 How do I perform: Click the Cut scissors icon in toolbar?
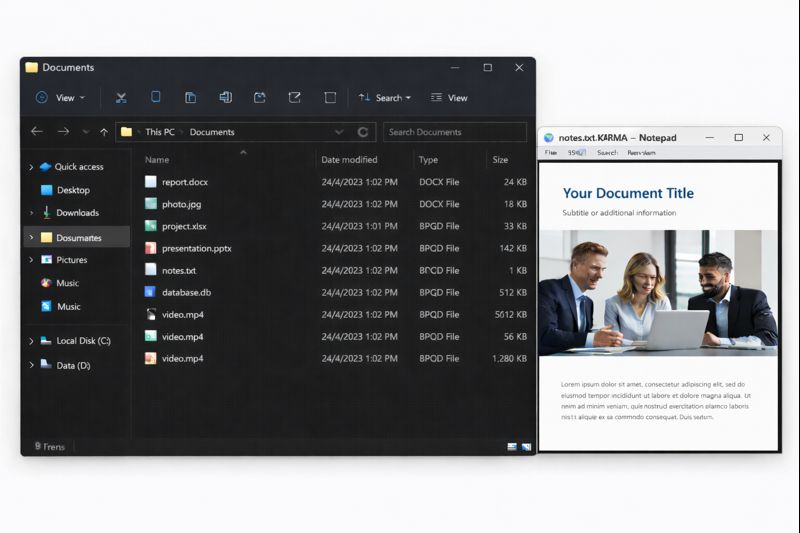pyautogui.click(x=121, y=98)
